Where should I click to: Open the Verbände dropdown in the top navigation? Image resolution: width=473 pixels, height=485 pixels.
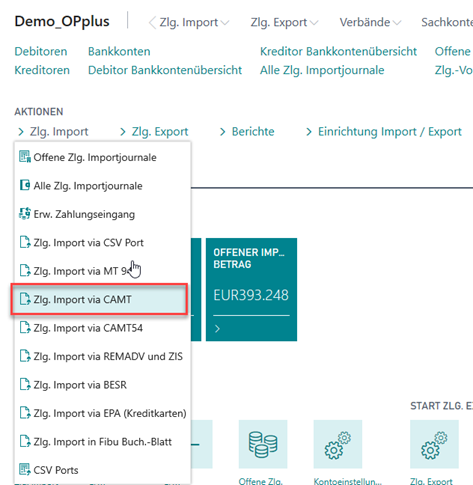coord(370,22)
